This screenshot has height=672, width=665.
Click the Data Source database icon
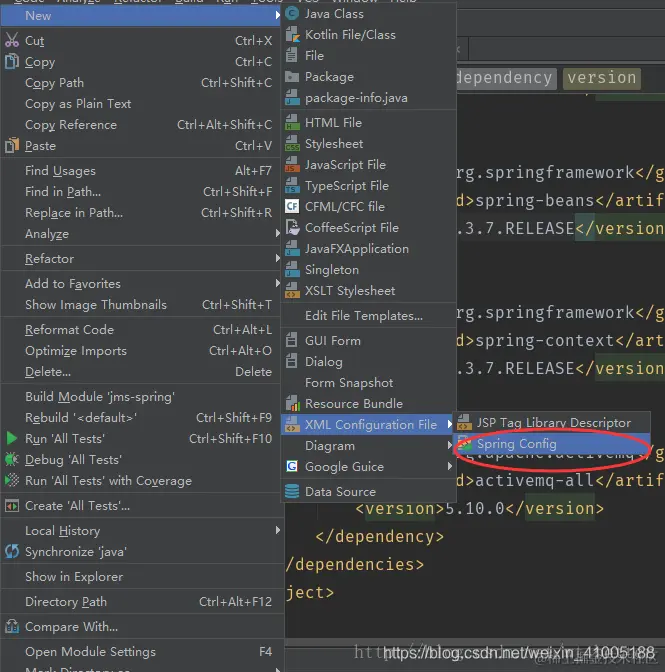[x=292, y=491]
